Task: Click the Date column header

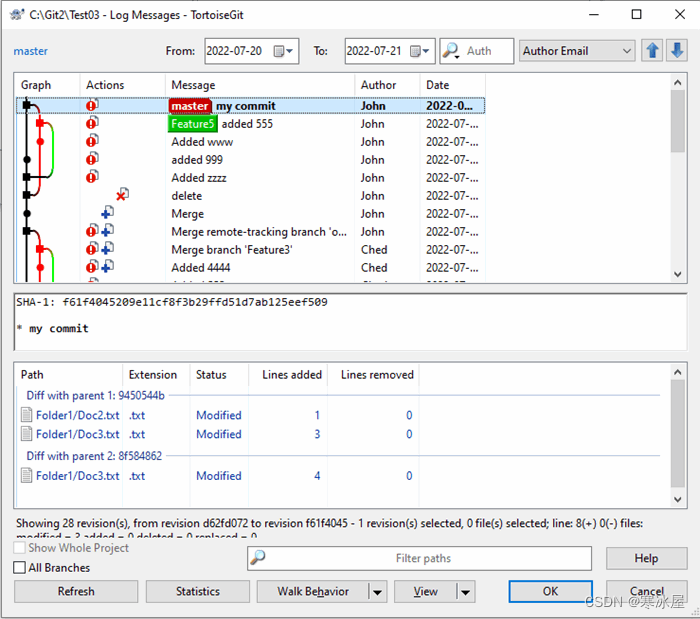Action: [453, 85]
